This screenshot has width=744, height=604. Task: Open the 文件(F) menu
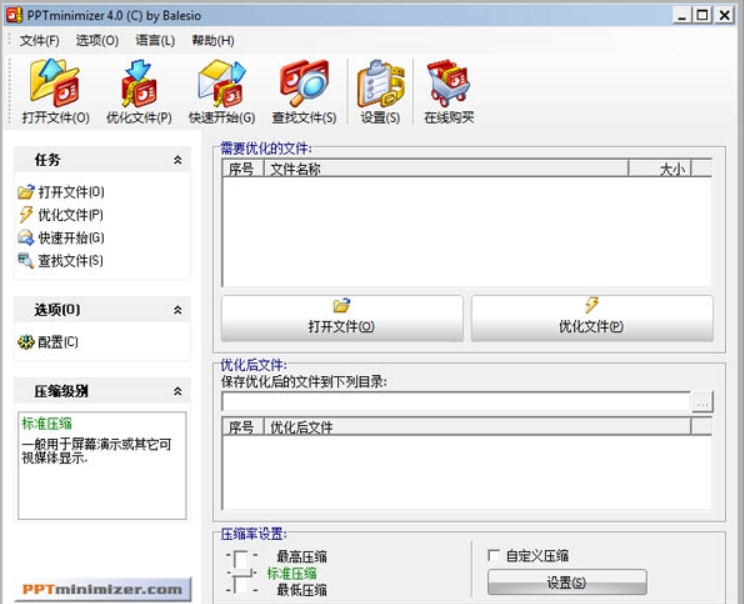click(x=39, y=41)
